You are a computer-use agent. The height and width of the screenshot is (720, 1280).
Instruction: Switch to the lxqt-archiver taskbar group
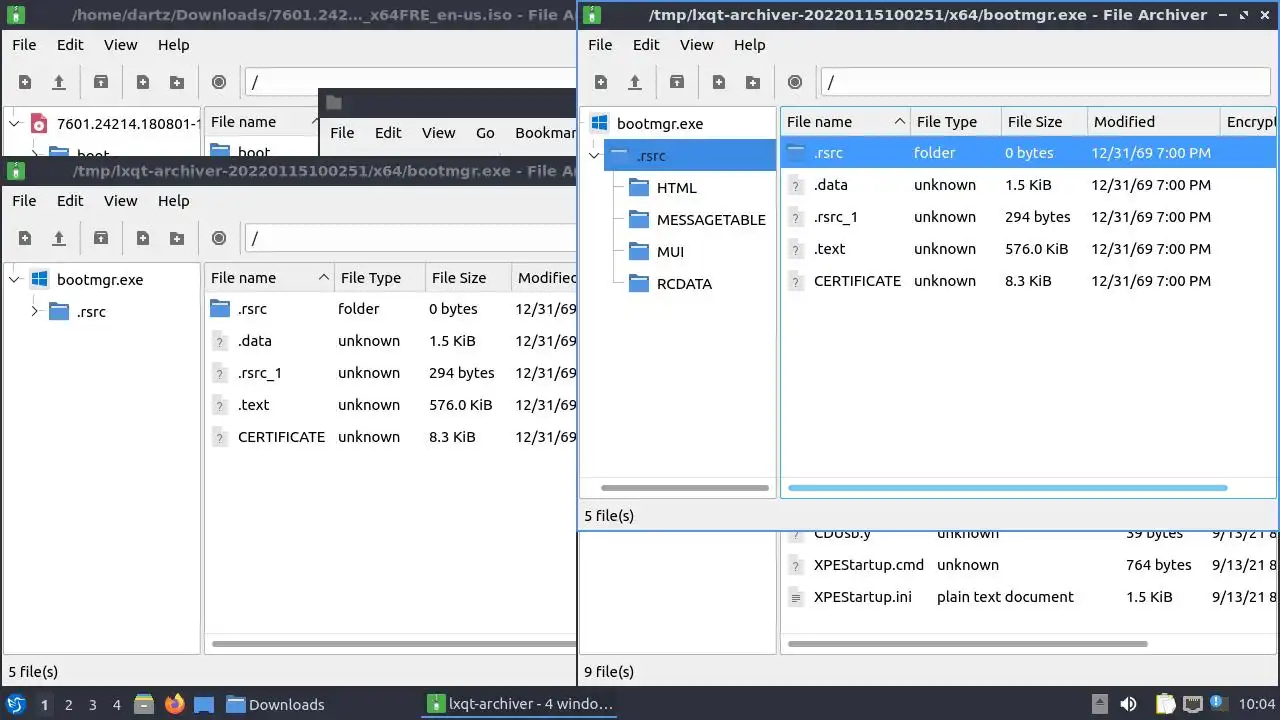click(x=520, y=704)
